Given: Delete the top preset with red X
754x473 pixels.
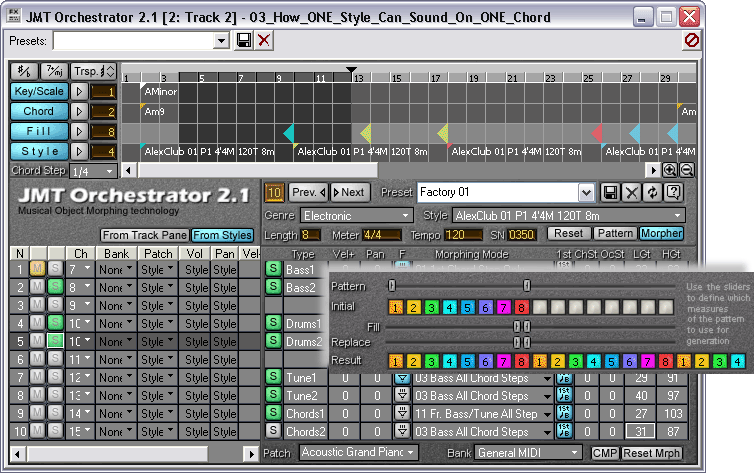Looking at the screenshot, I should pyautogui.click(x=264, y=40).
